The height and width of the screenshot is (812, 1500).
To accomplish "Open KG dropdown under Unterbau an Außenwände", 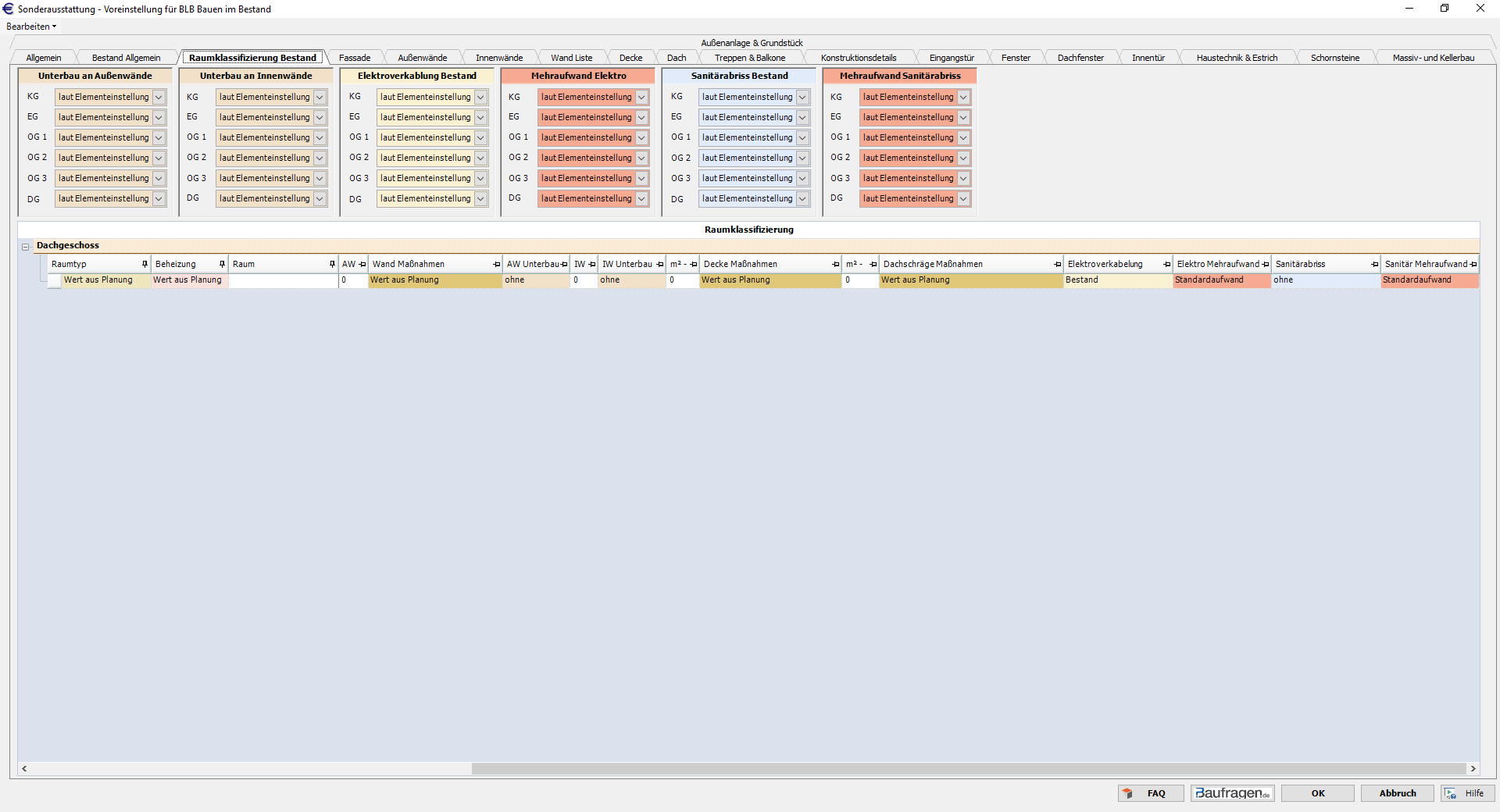I will click(159, 97).
